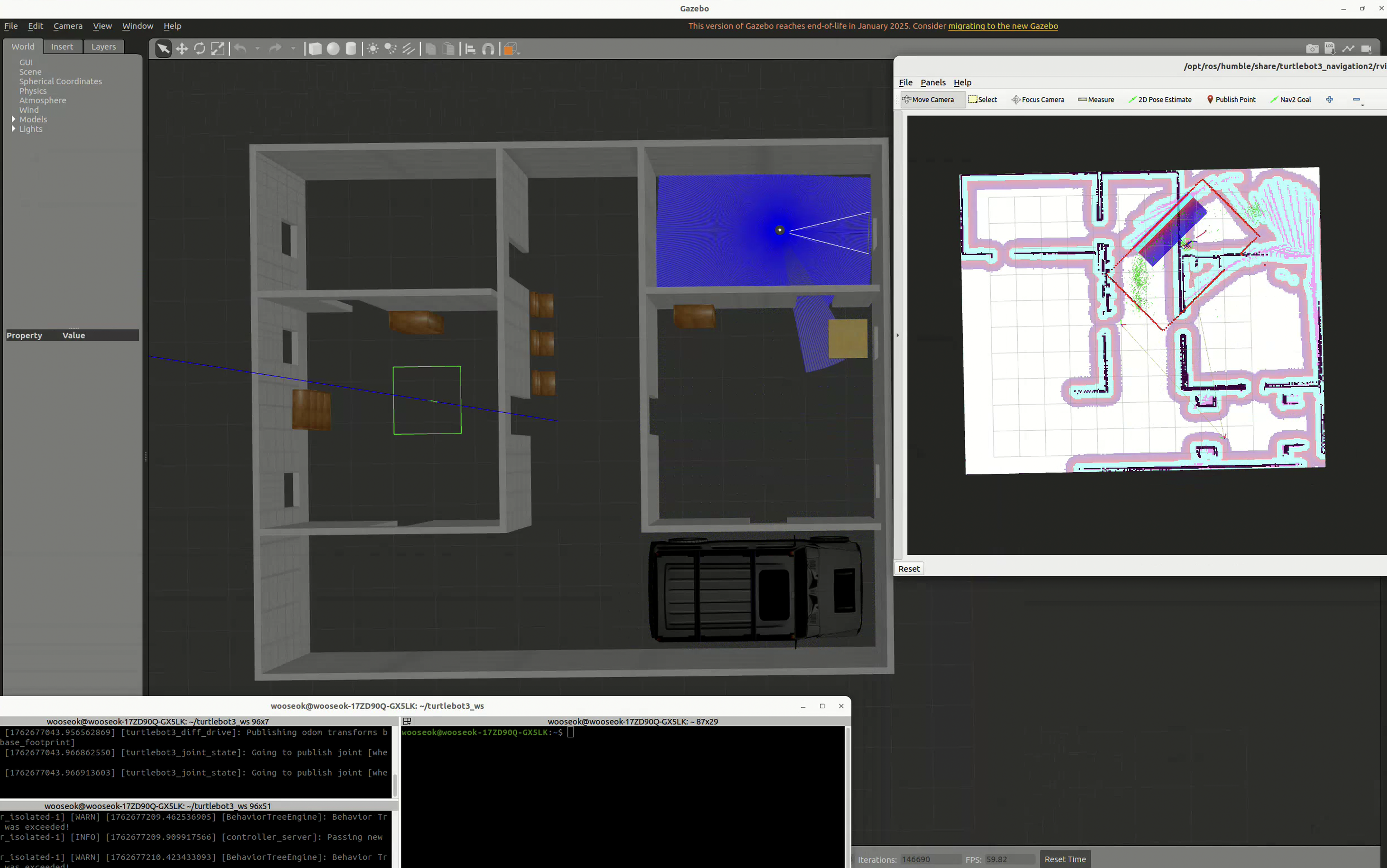Open migrating to the new Gazebo link
Viewport: 1387px width, 868px height.
pyautogui.click(x=1003, y=26)
